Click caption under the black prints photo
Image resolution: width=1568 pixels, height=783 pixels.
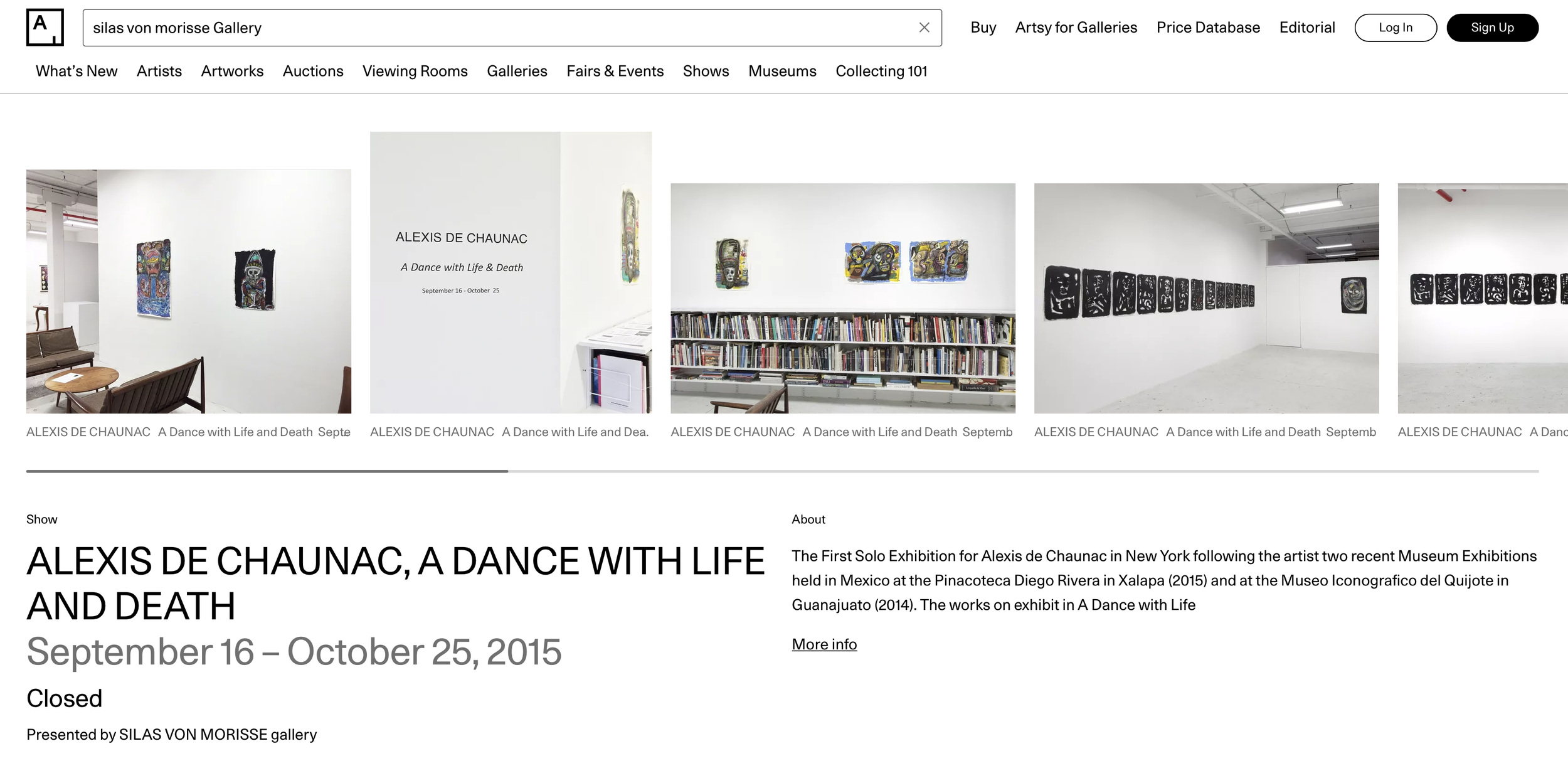tap(1205, 432)
